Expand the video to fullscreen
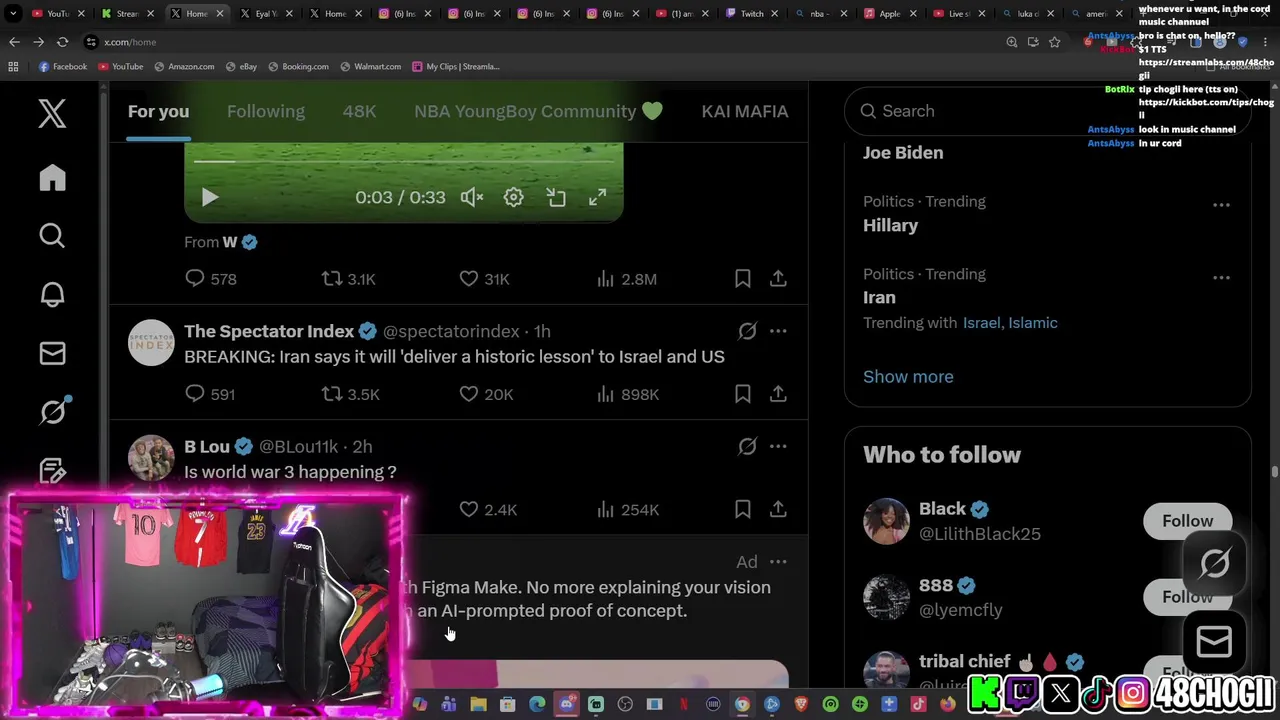Viewport: 1280px width, 720px height. coord(597,197)
